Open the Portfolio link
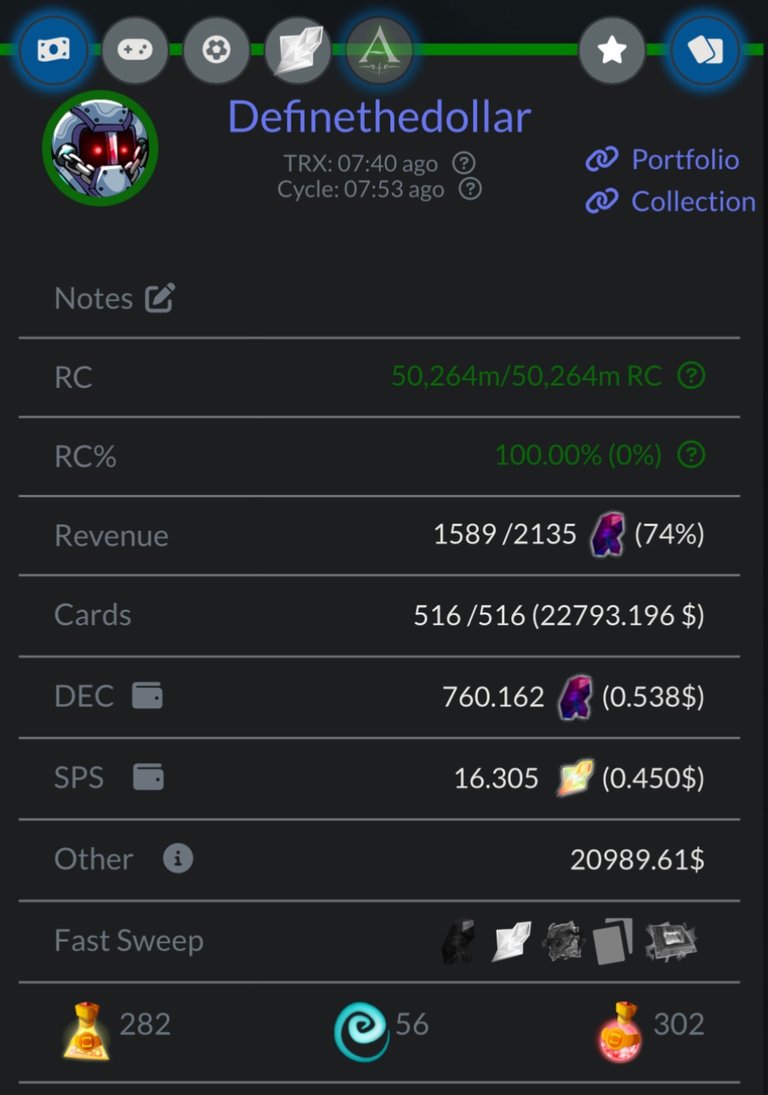This screenshot has width=768, height=1095. click(x=662, y=160)
